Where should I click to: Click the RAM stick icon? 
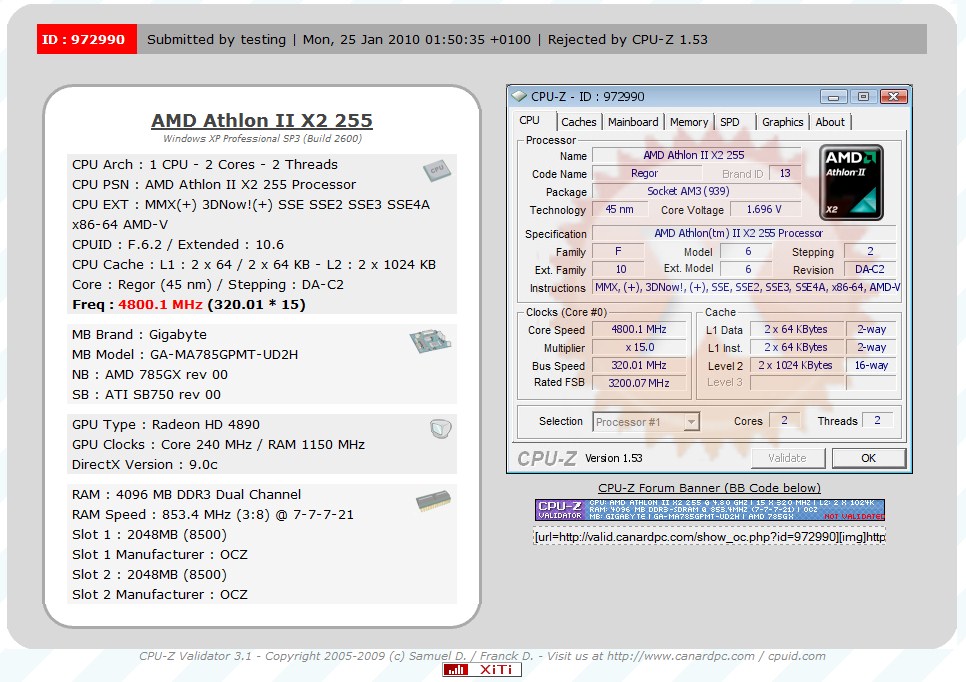coord(433,500)
